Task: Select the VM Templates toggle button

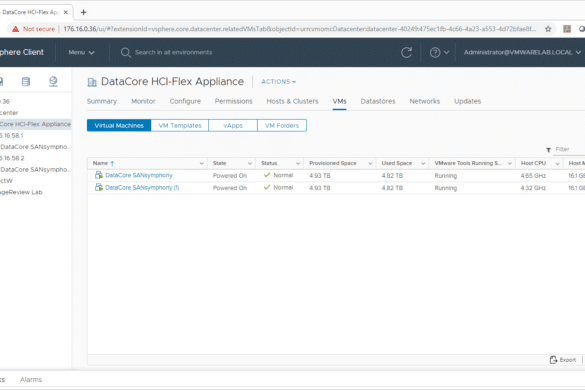Action: click(180, 125)
